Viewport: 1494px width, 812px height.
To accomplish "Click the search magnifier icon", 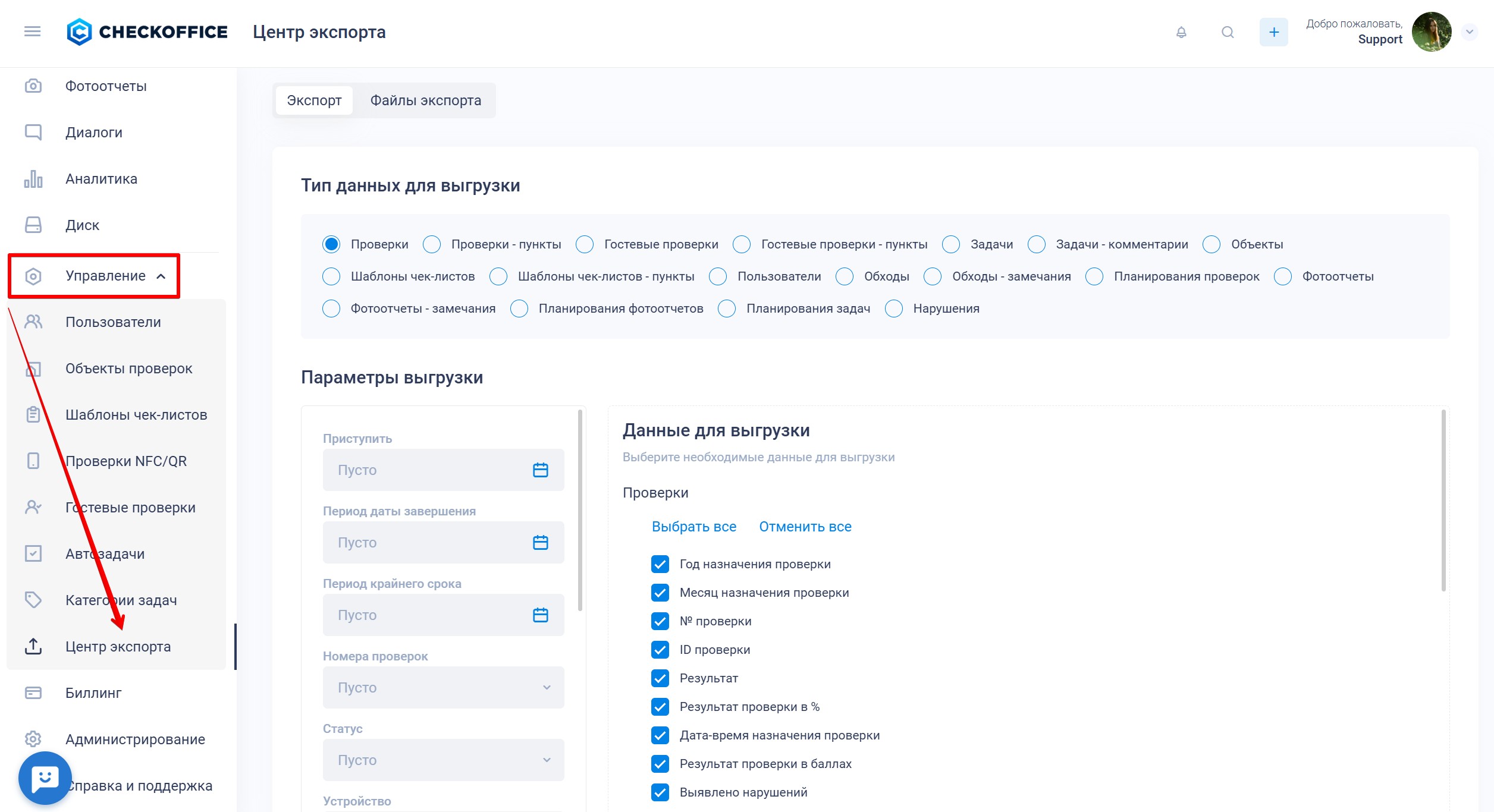I will tap(1228, 32).
